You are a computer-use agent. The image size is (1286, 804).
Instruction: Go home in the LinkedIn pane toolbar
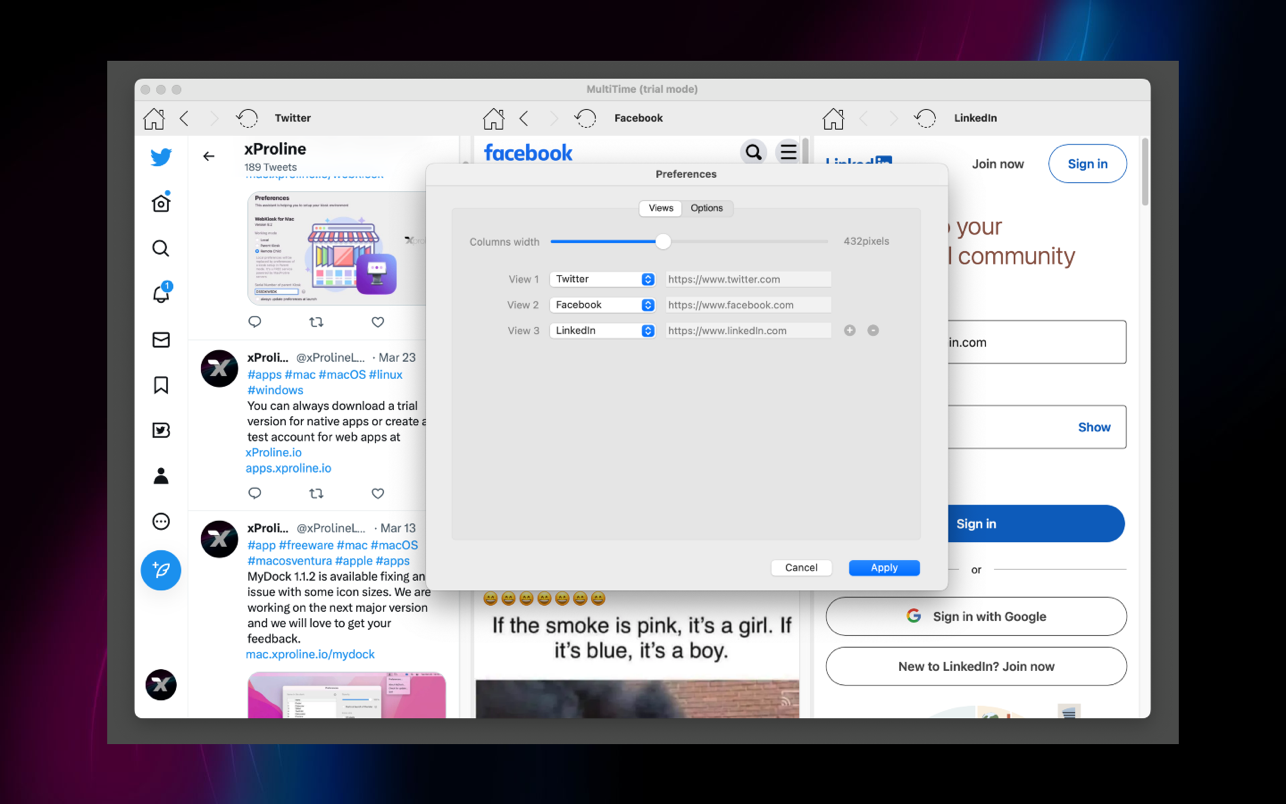833,118
